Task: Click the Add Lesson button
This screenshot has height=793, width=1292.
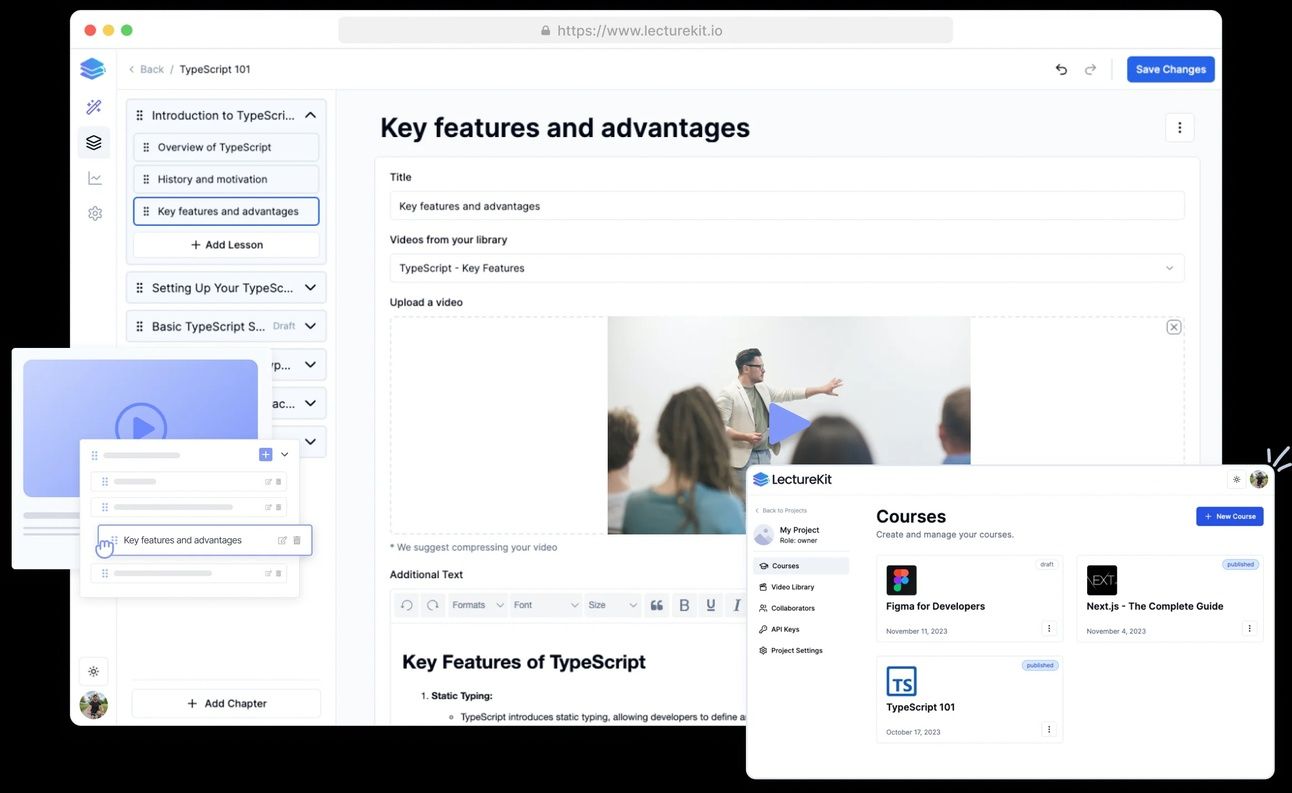Action: [x=226, y=245]
